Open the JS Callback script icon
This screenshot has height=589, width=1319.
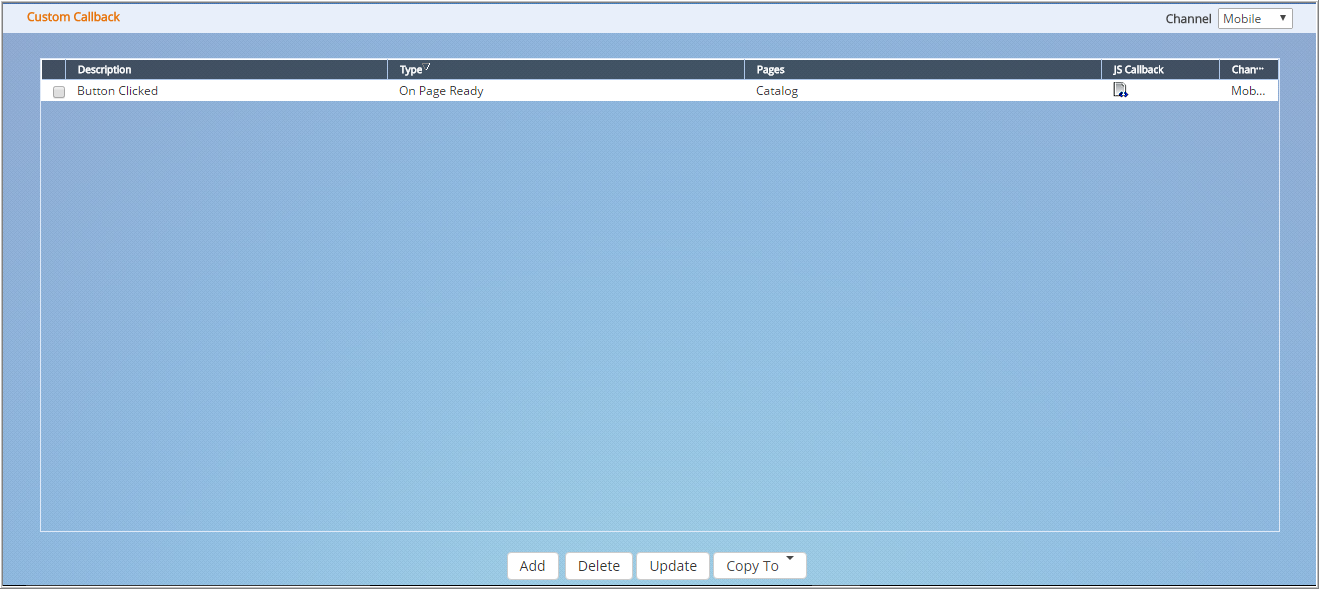(1120, 90)
